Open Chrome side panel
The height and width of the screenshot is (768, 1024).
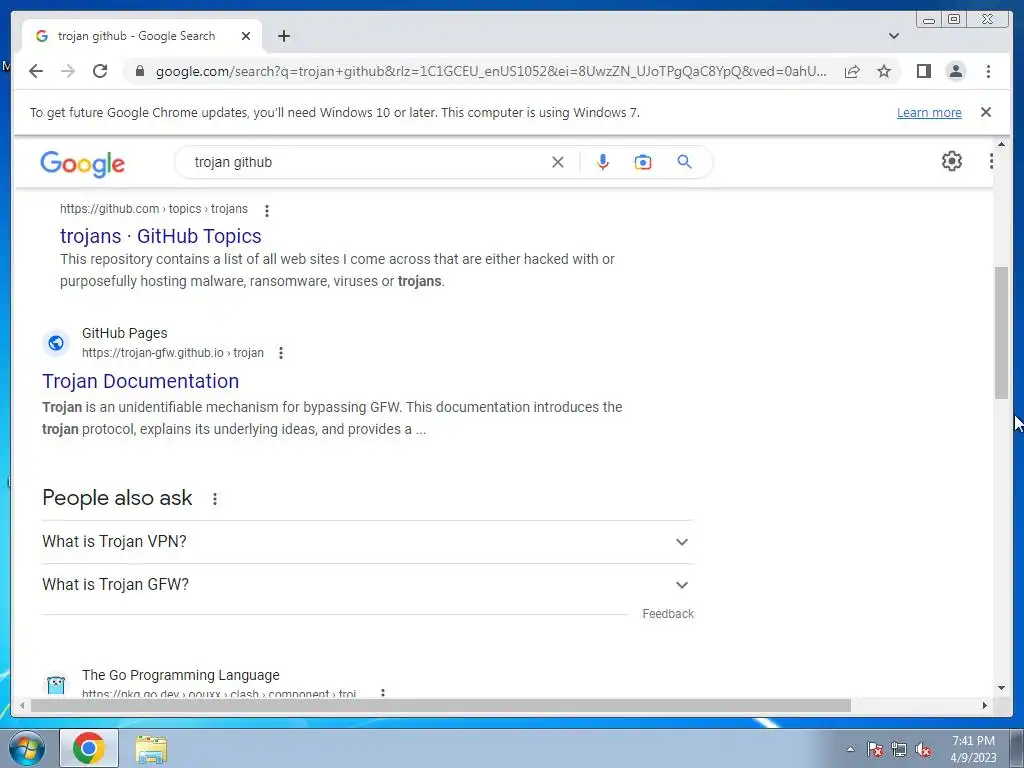click(923, 71)
